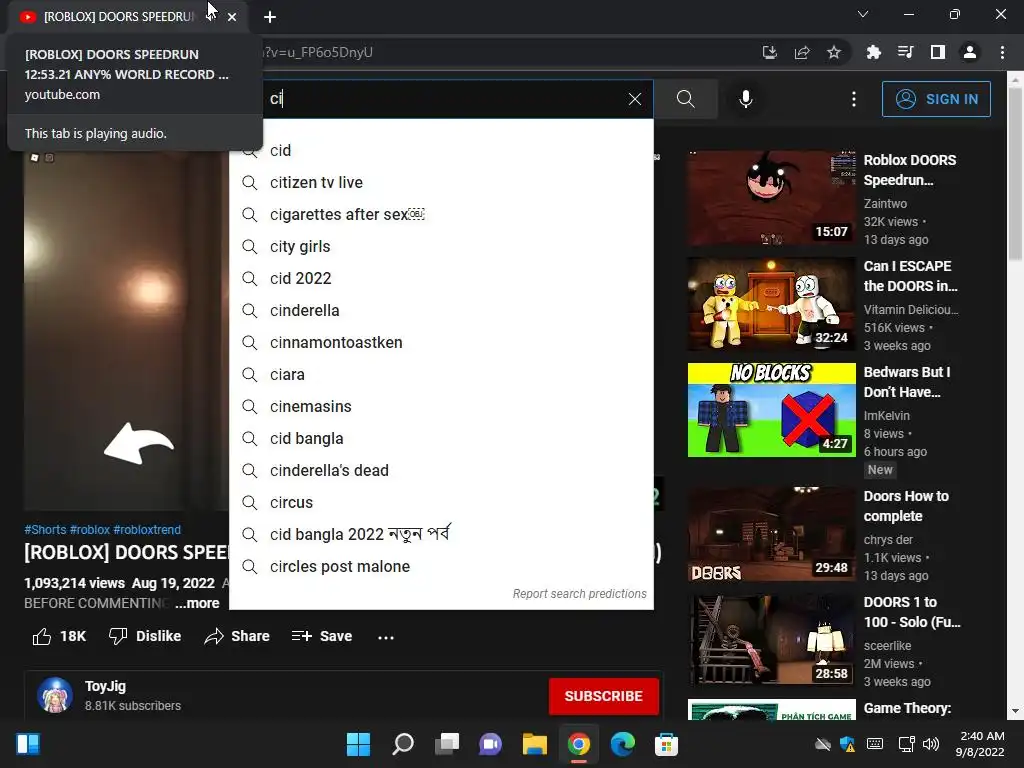Open Windows Start menu

(358, 744)
